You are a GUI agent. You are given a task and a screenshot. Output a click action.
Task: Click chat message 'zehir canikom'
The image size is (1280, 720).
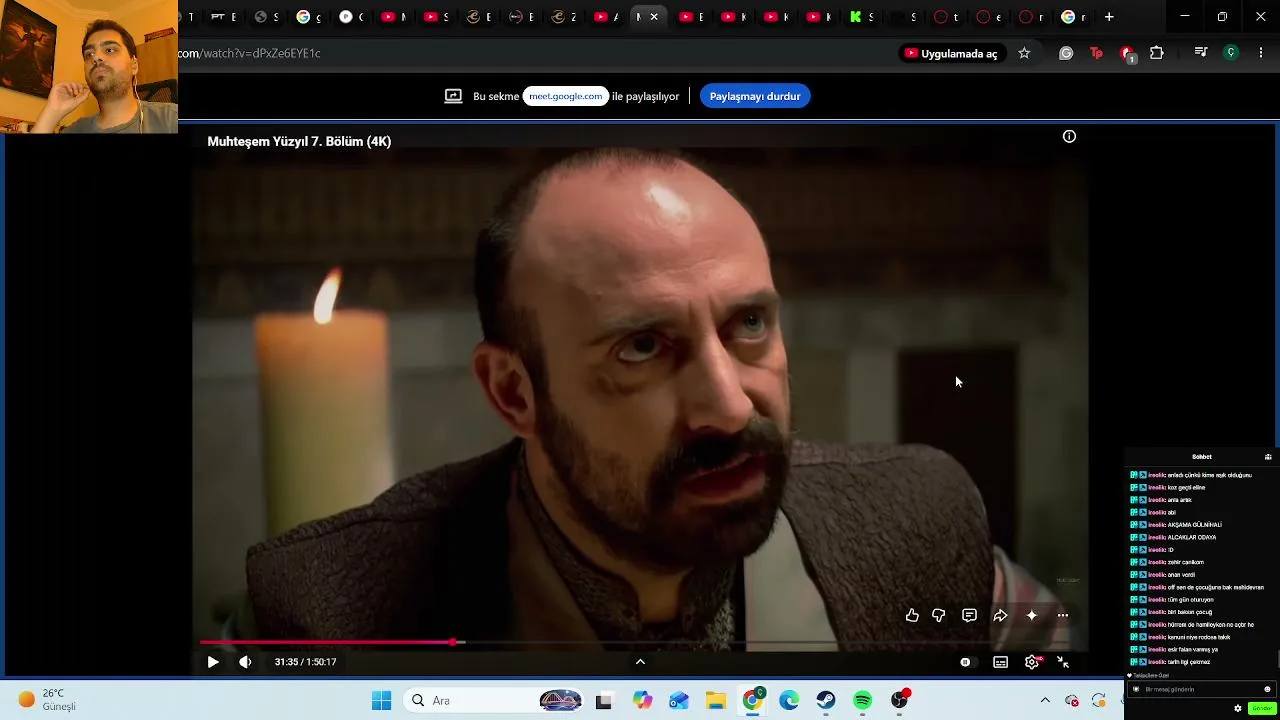(1186, 563)
